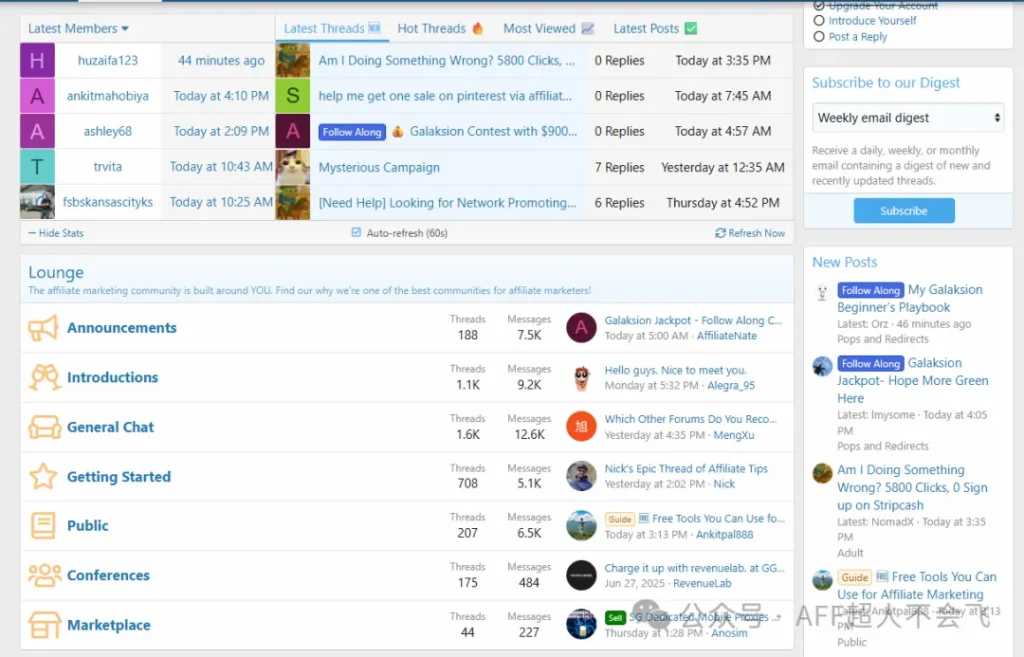Click the Introductions handshake icon

pyautogui.click(x=43, y=377)
